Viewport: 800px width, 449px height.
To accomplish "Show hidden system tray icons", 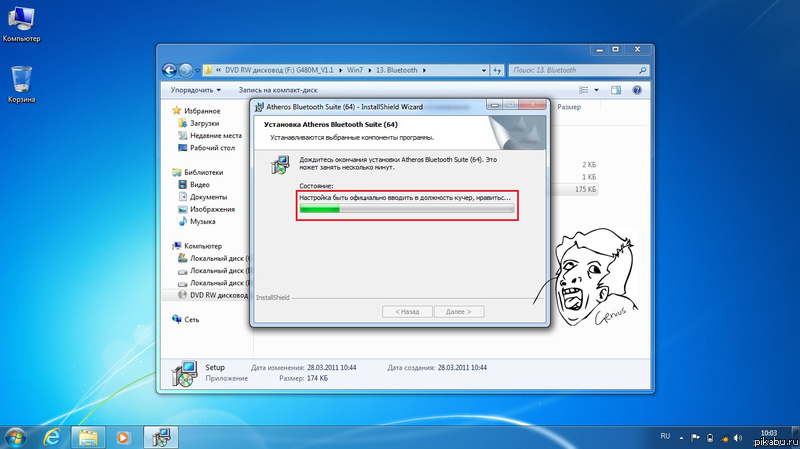I will pos(682,436).
